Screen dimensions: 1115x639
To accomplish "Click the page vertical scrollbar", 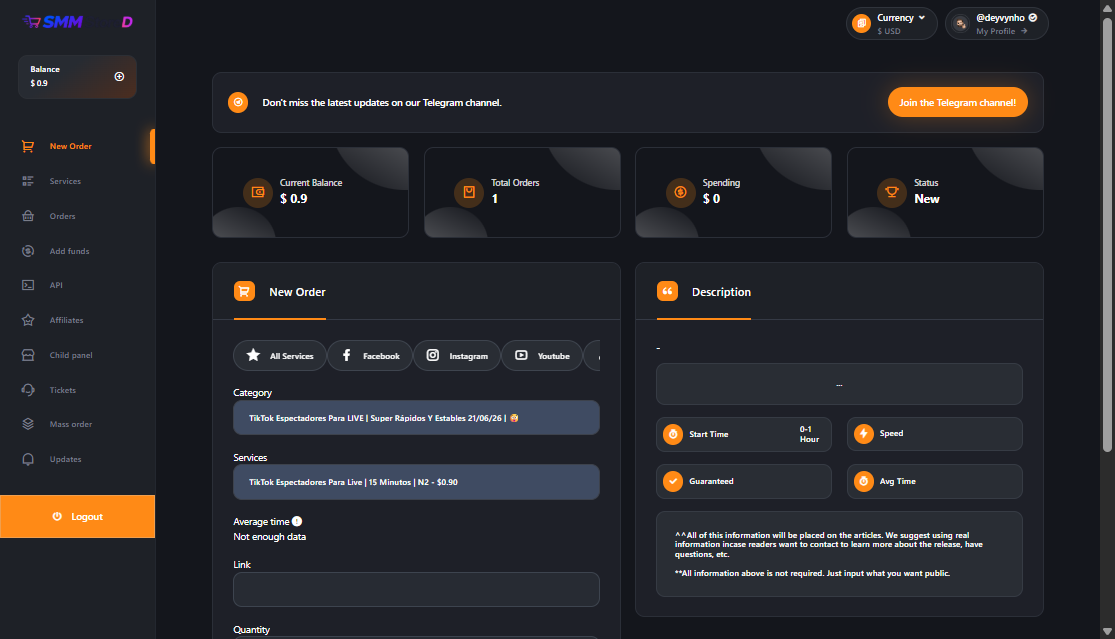I will click(1106, 235).
